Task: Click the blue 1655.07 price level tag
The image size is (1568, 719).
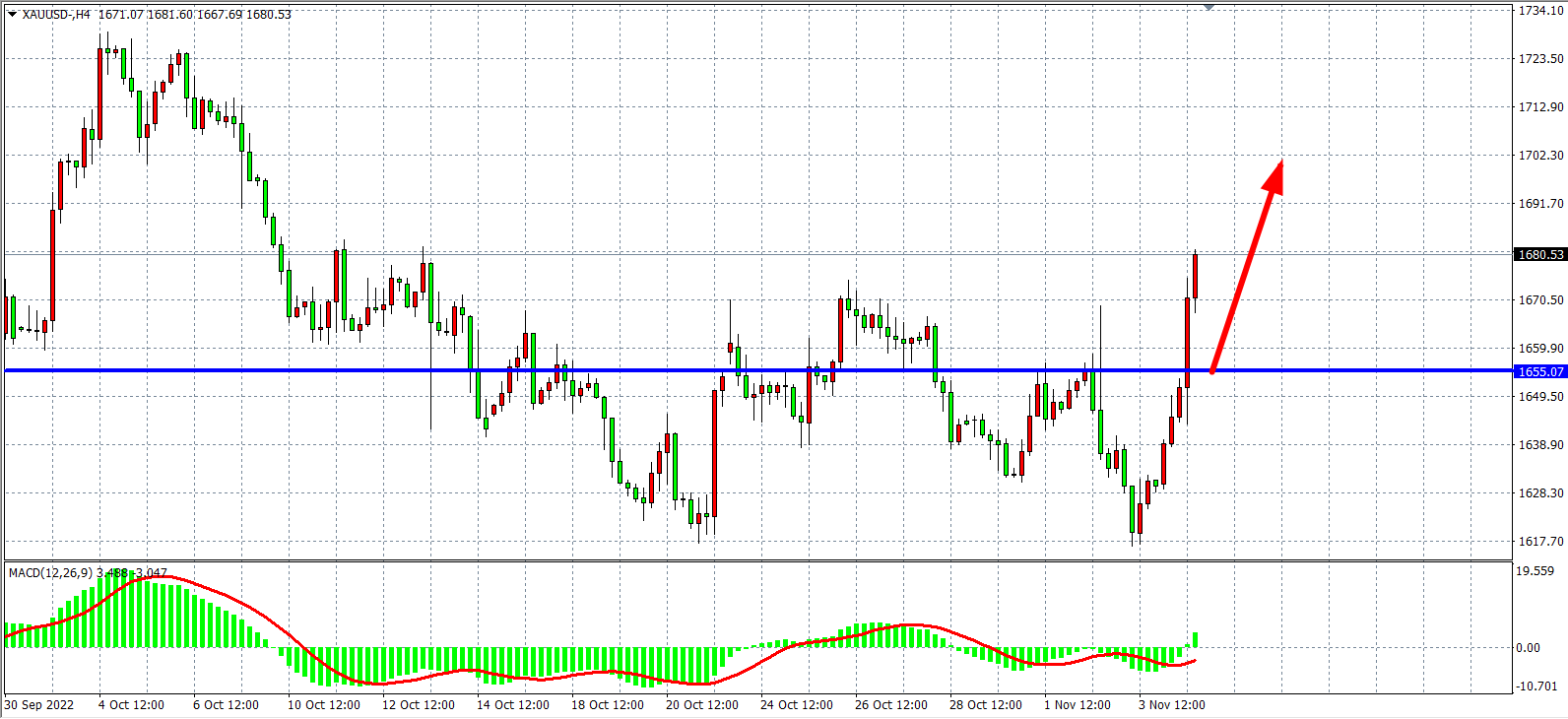Action: point(1540,371)
